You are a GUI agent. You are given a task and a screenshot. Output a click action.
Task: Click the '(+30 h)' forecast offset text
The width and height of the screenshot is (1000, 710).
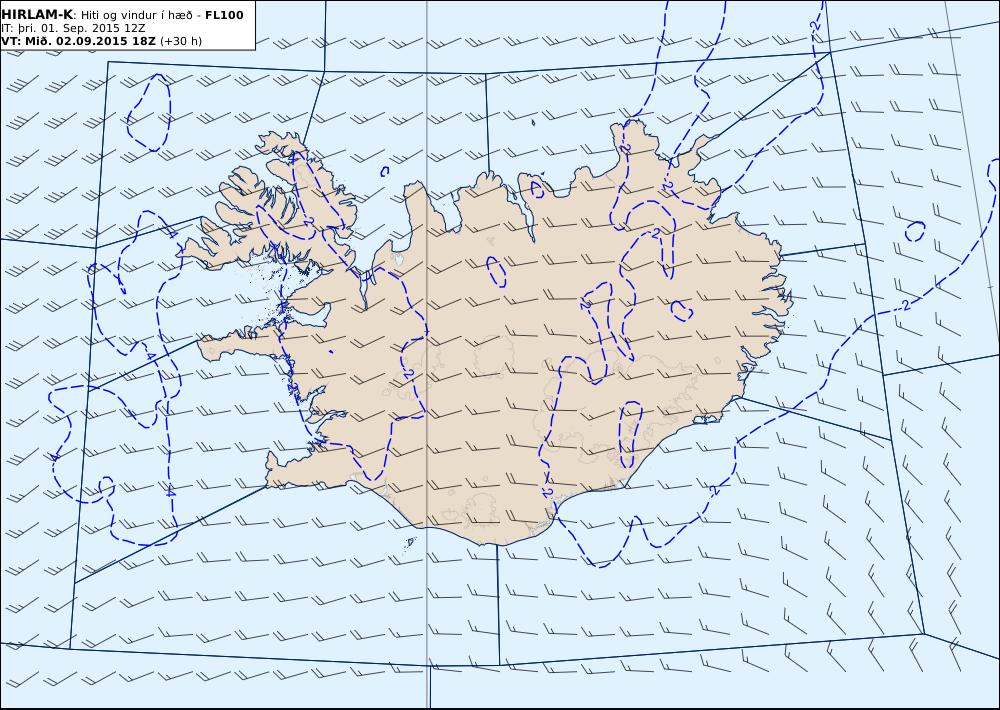(180, 41)
